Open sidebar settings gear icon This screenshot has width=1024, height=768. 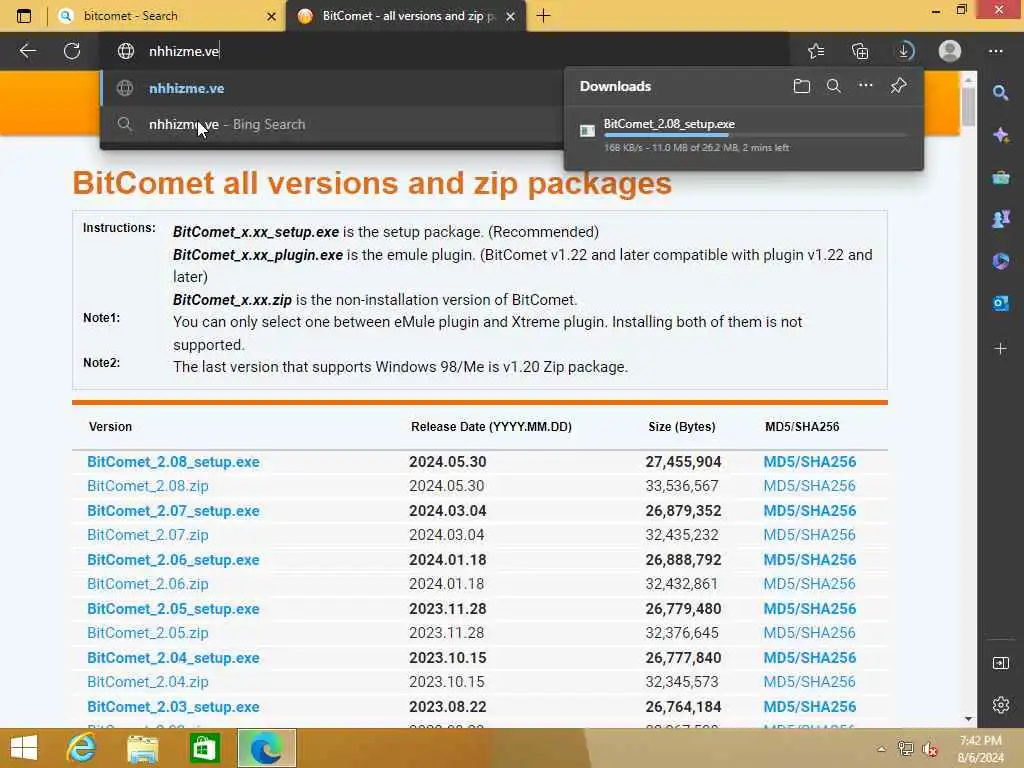1000,705
